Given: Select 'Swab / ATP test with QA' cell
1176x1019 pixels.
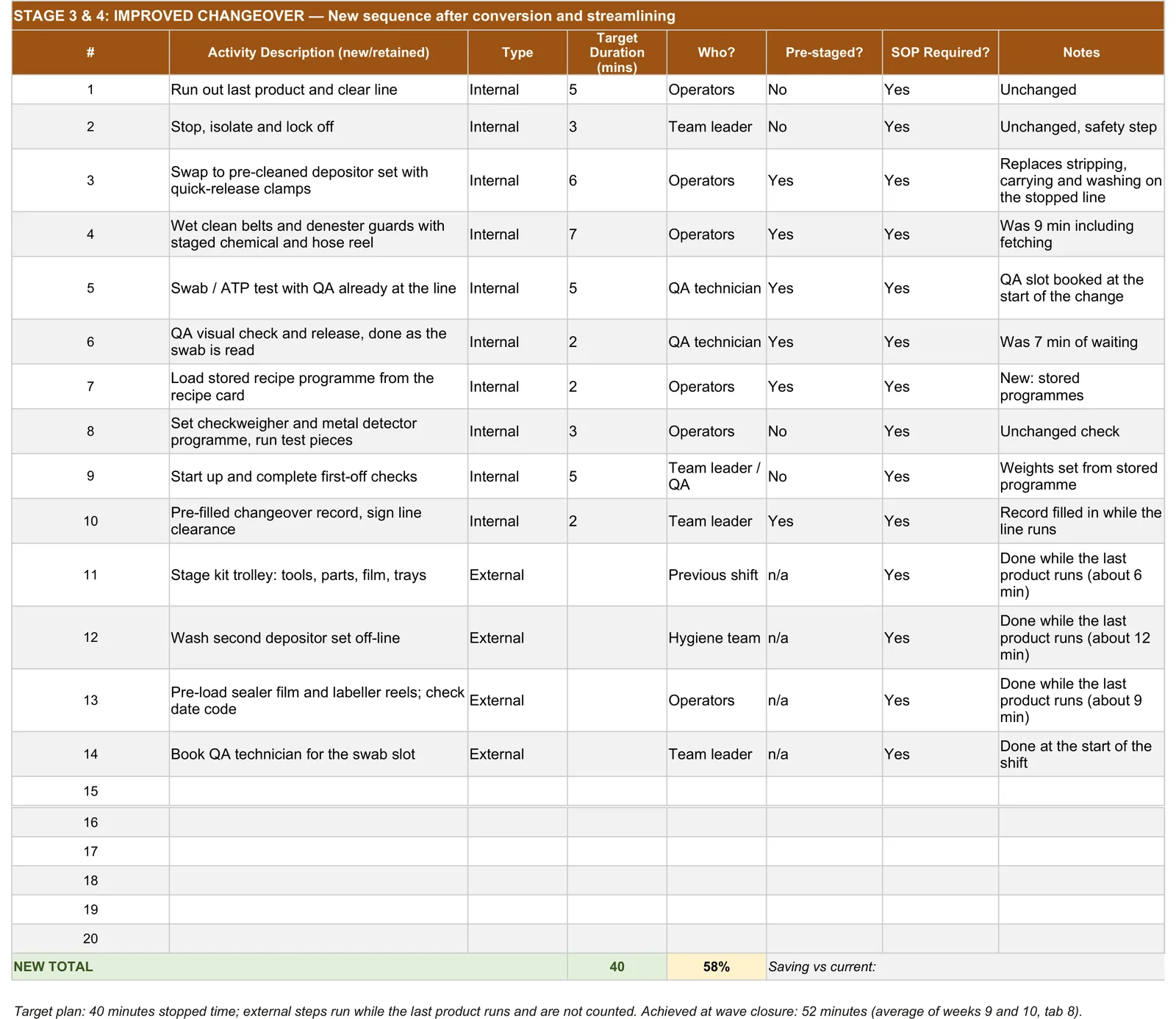Looking at the screenshot, I should point(318,288).
